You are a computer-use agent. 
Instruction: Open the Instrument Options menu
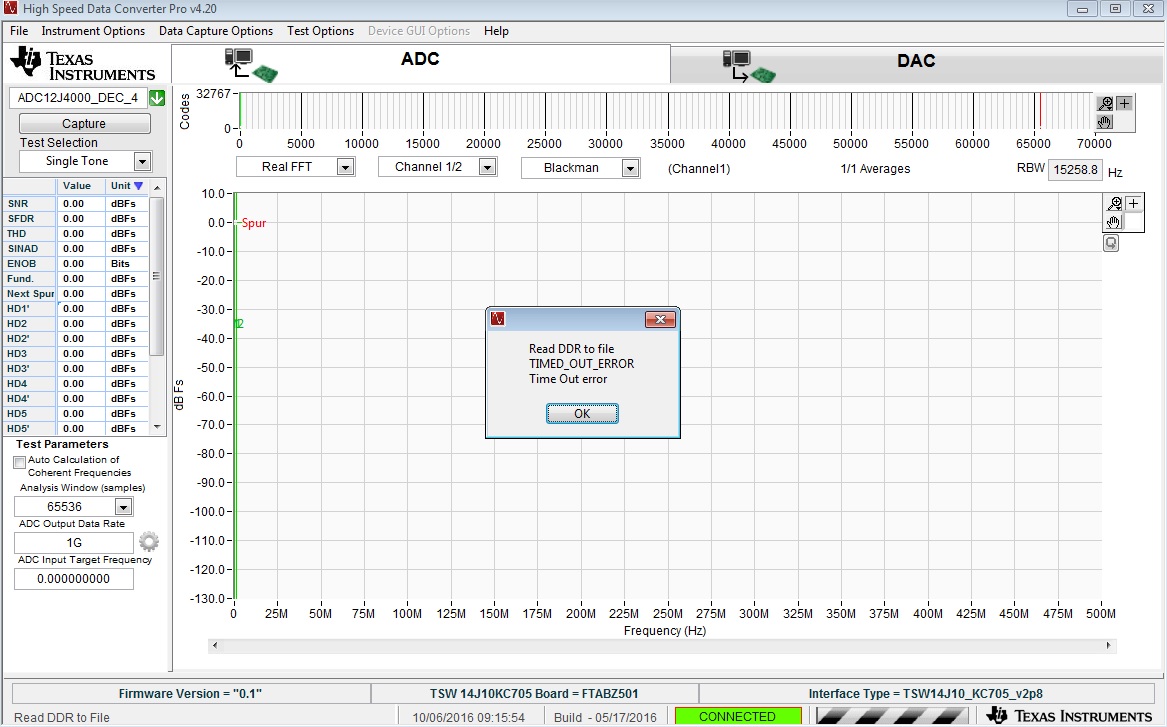pos(93,31)
